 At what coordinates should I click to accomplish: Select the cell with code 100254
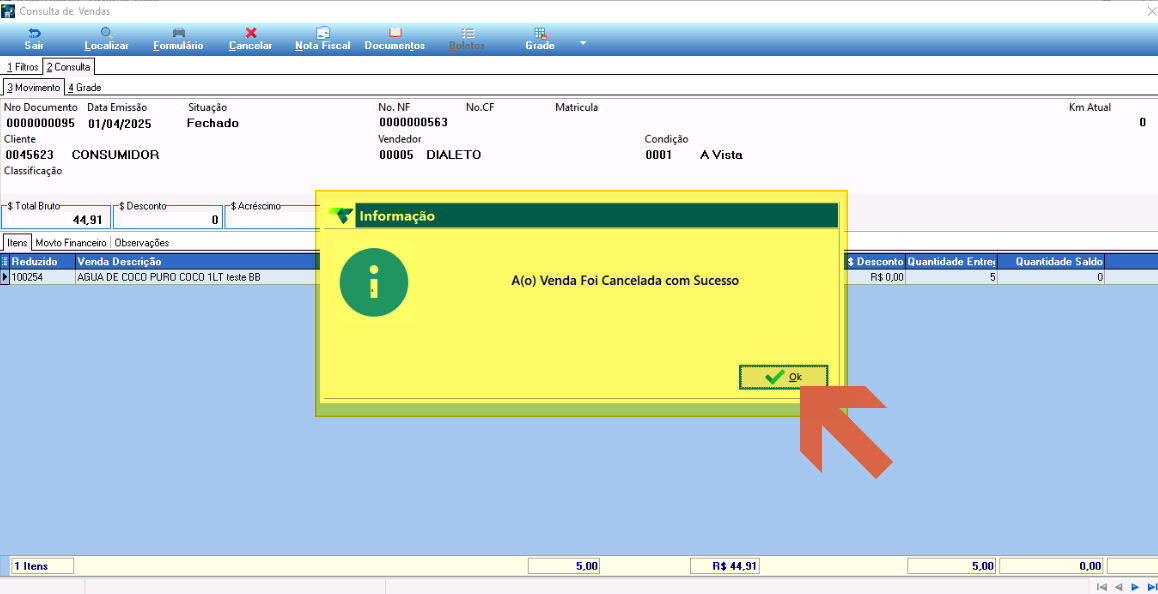pos(43,277)
